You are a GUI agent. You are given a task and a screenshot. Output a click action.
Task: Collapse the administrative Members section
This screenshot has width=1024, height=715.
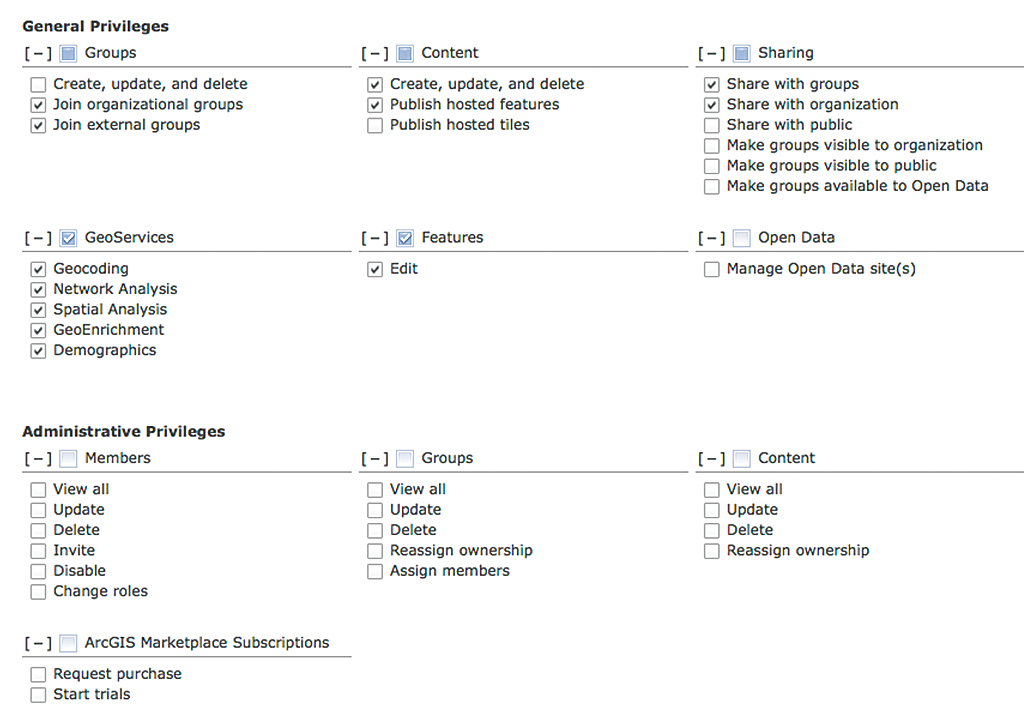38,459
